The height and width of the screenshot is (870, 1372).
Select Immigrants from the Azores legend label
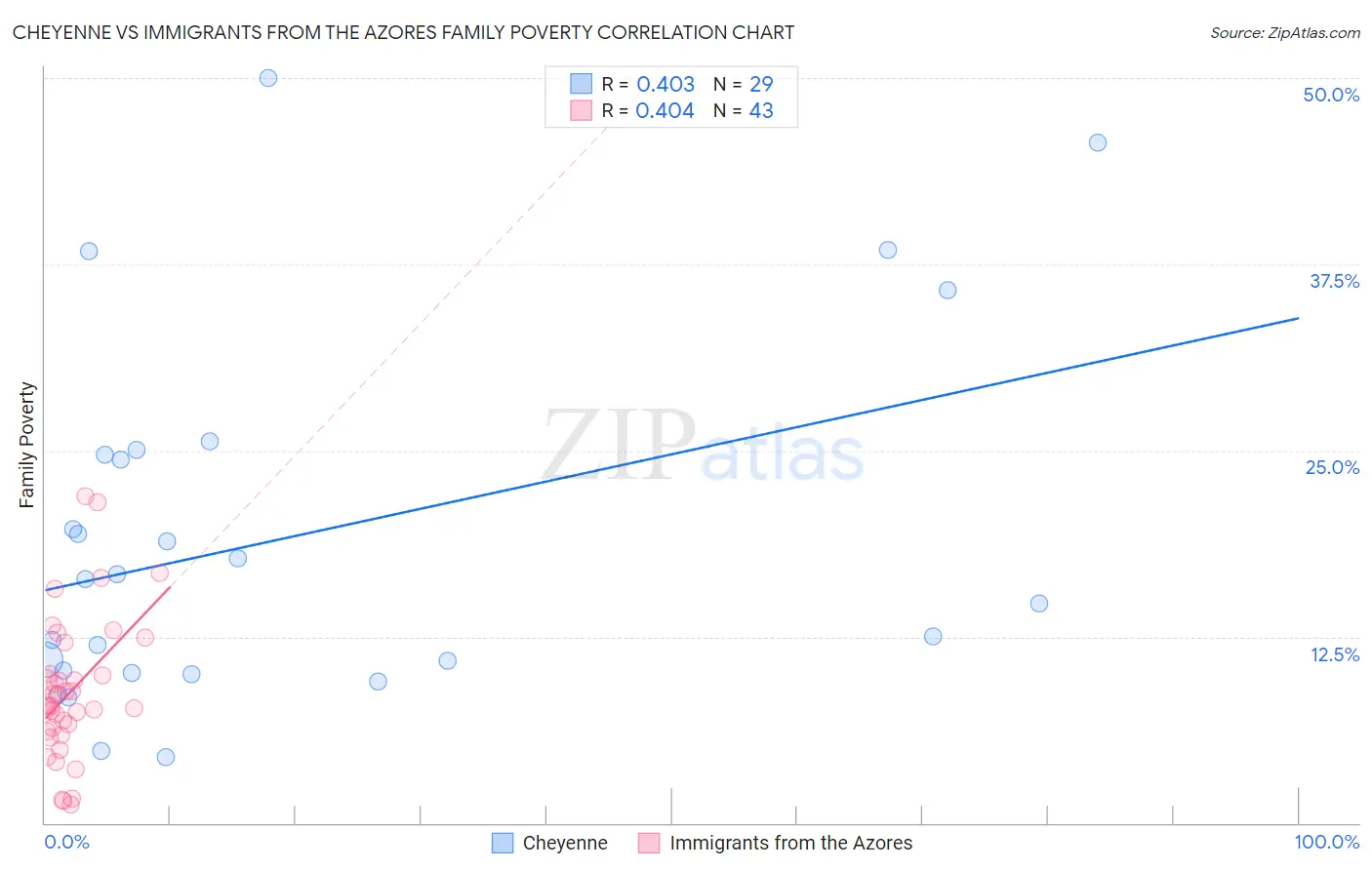tap(791, 843)
